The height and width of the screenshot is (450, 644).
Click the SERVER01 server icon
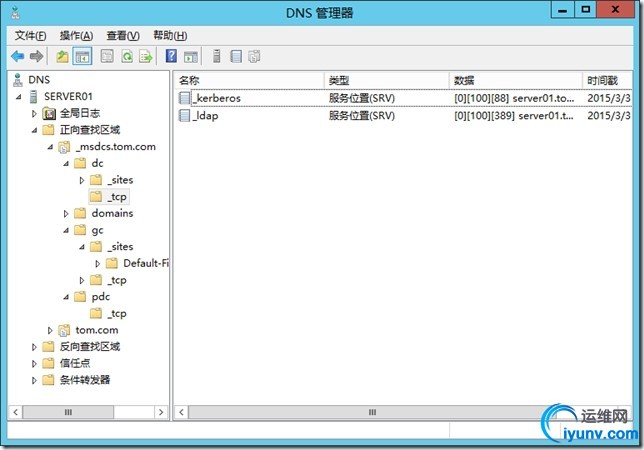click(34, 96)
